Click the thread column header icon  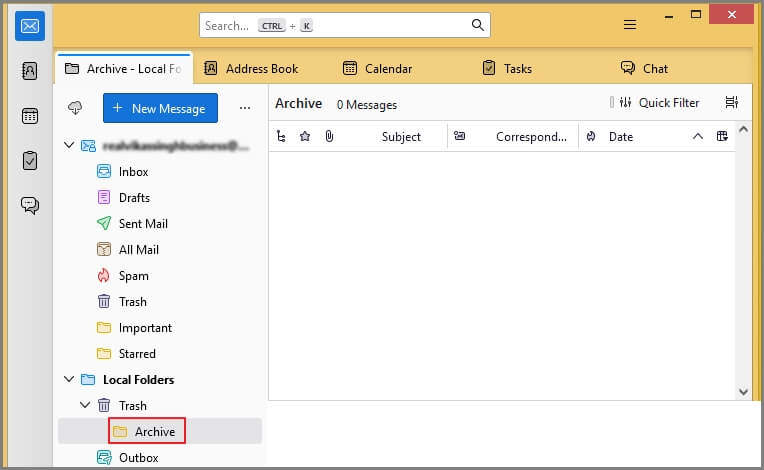[x=281, y=136]
